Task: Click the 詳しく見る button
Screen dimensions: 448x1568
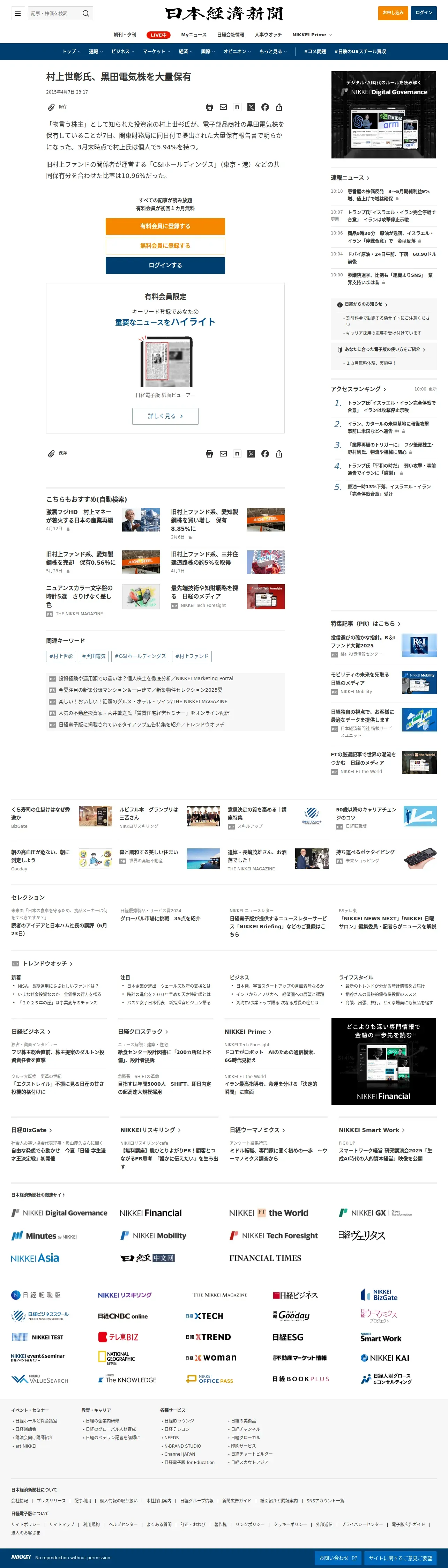Action: pyautogui.click(x=165, y=416)
